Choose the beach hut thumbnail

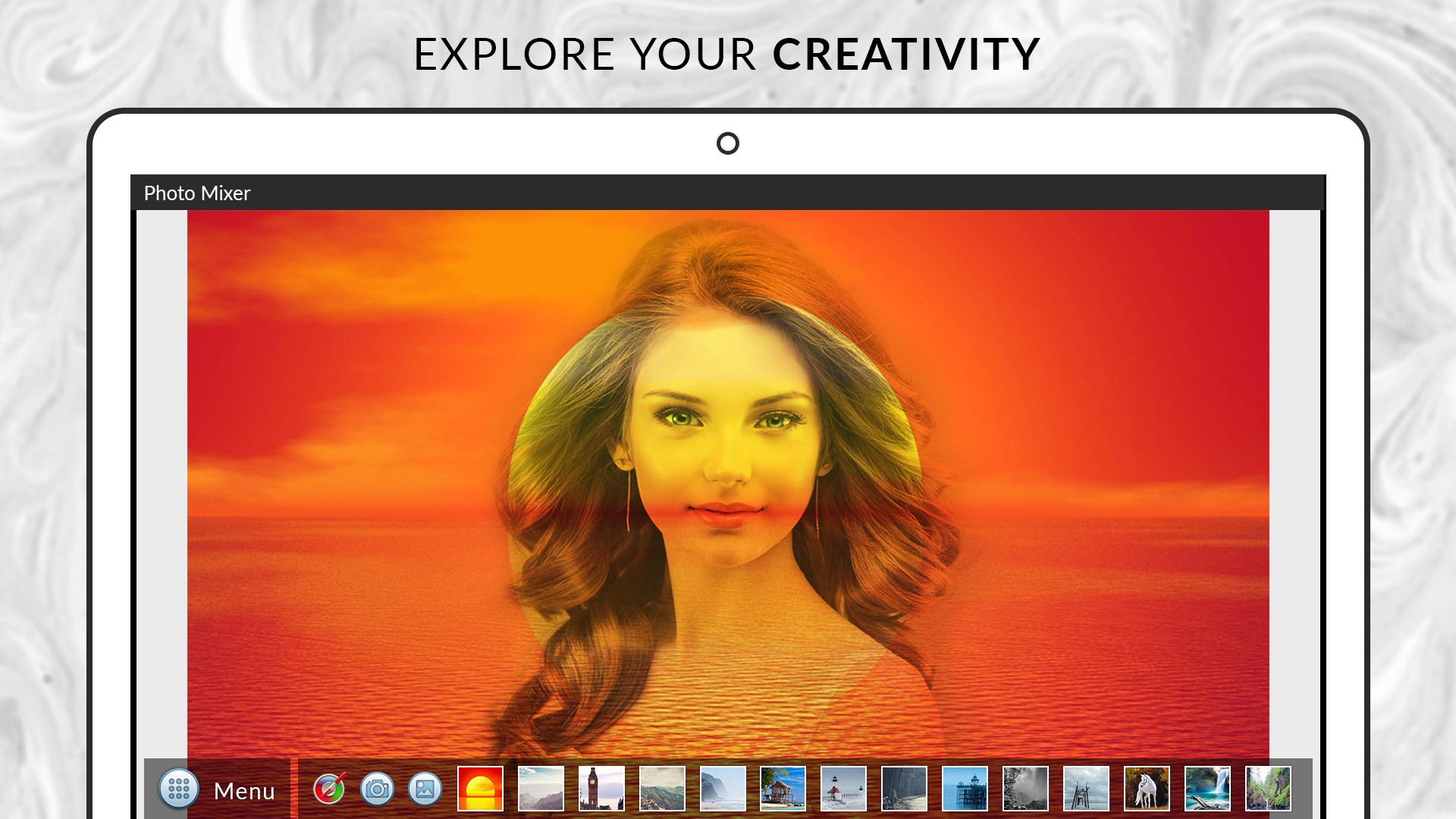[783, 789]
